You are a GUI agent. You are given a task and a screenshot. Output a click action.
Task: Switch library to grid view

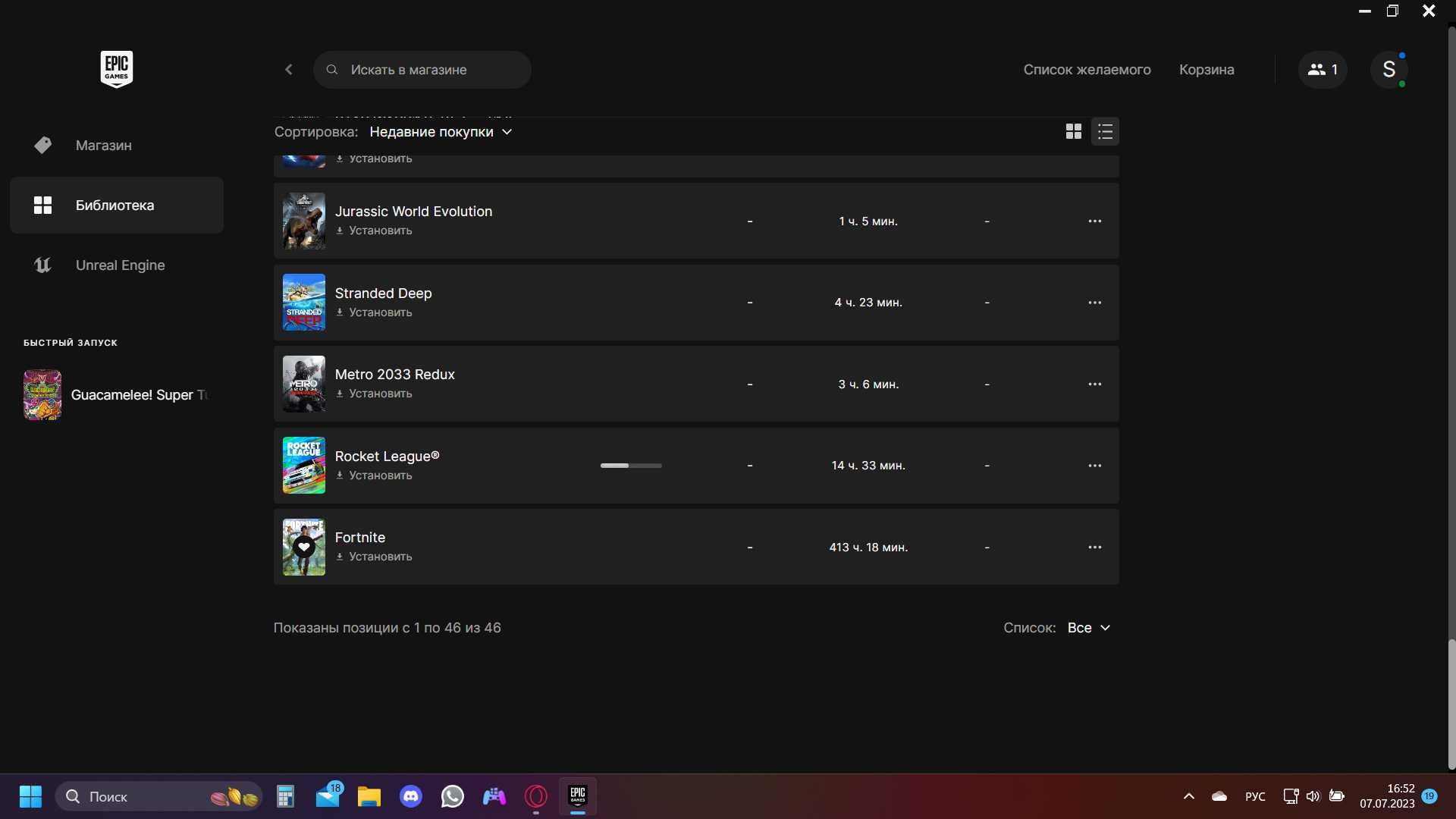pos(1073,132)
